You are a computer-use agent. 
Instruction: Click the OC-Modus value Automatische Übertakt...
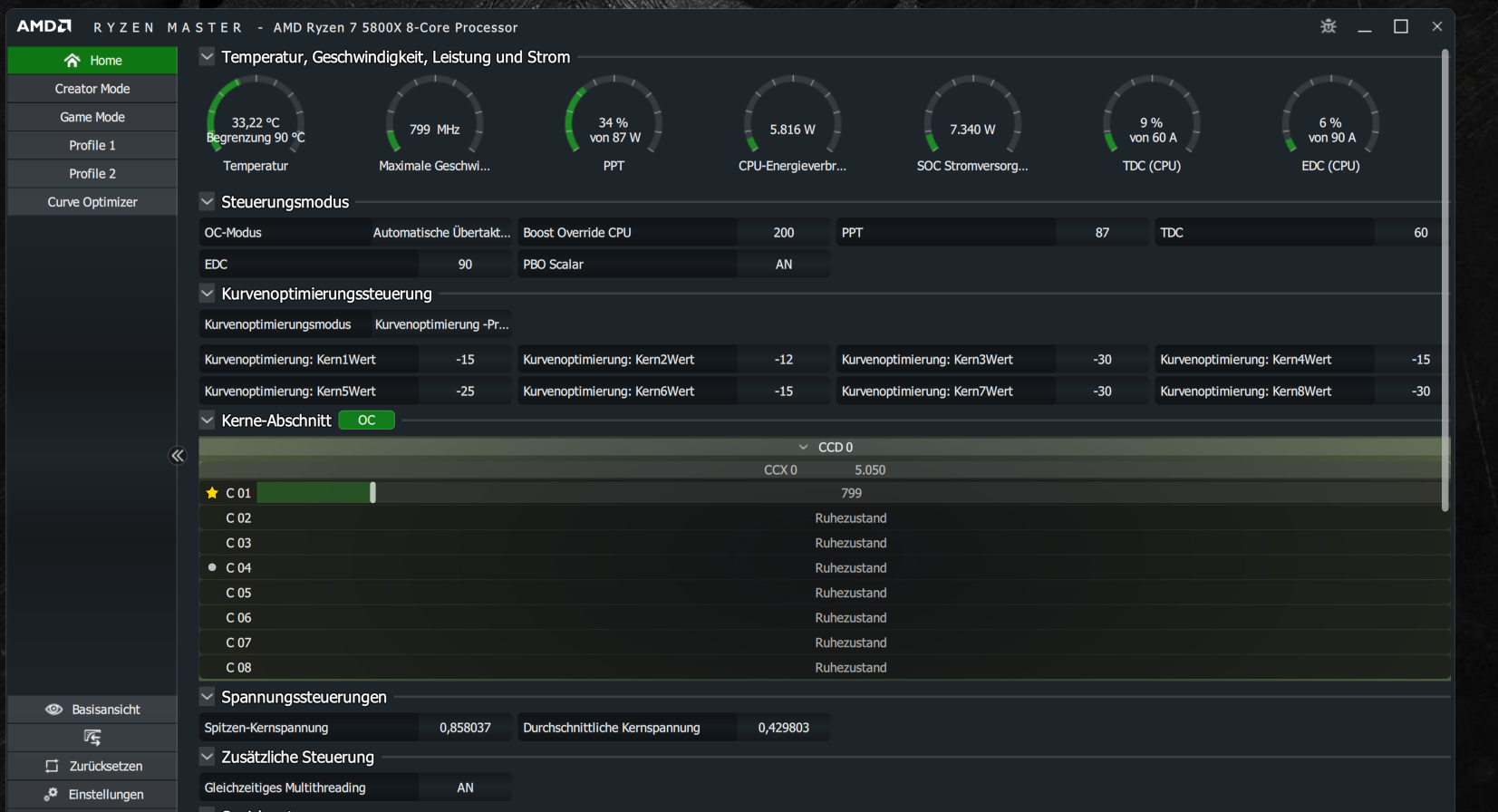pos(441,233)
